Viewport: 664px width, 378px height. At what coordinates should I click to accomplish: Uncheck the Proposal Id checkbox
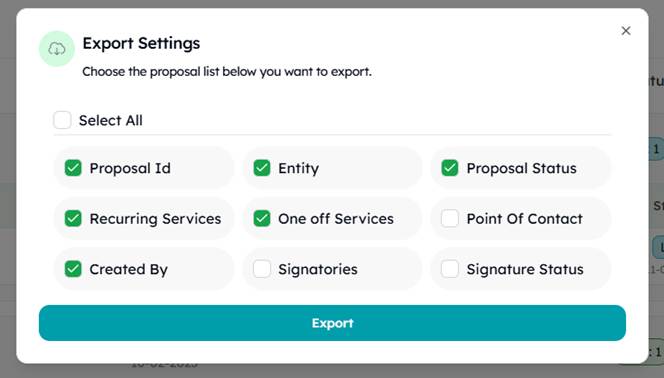[73, 168]
